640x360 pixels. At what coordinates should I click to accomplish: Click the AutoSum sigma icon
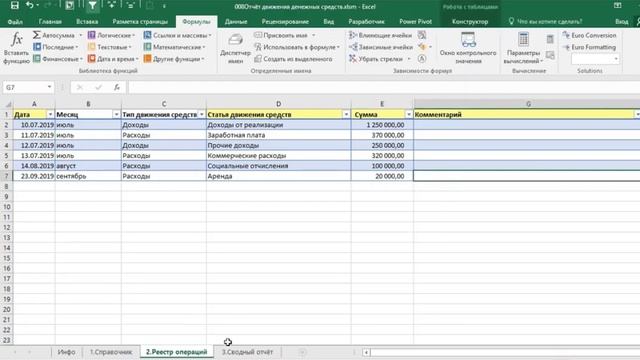pyautogui.click(x=37, y=35)
